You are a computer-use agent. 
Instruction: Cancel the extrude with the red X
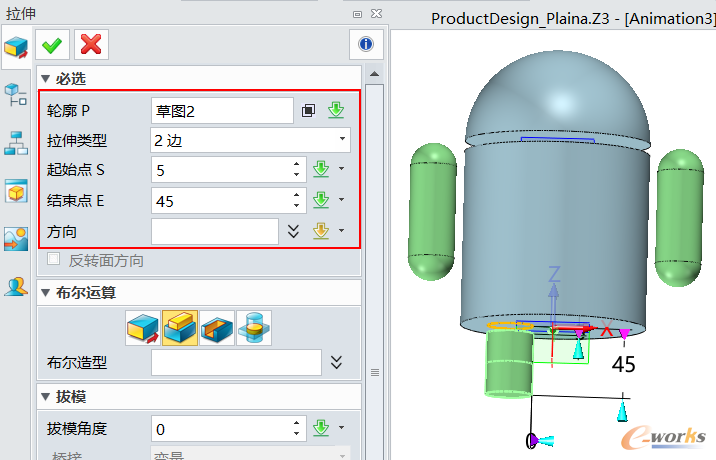tap(91, 45)
